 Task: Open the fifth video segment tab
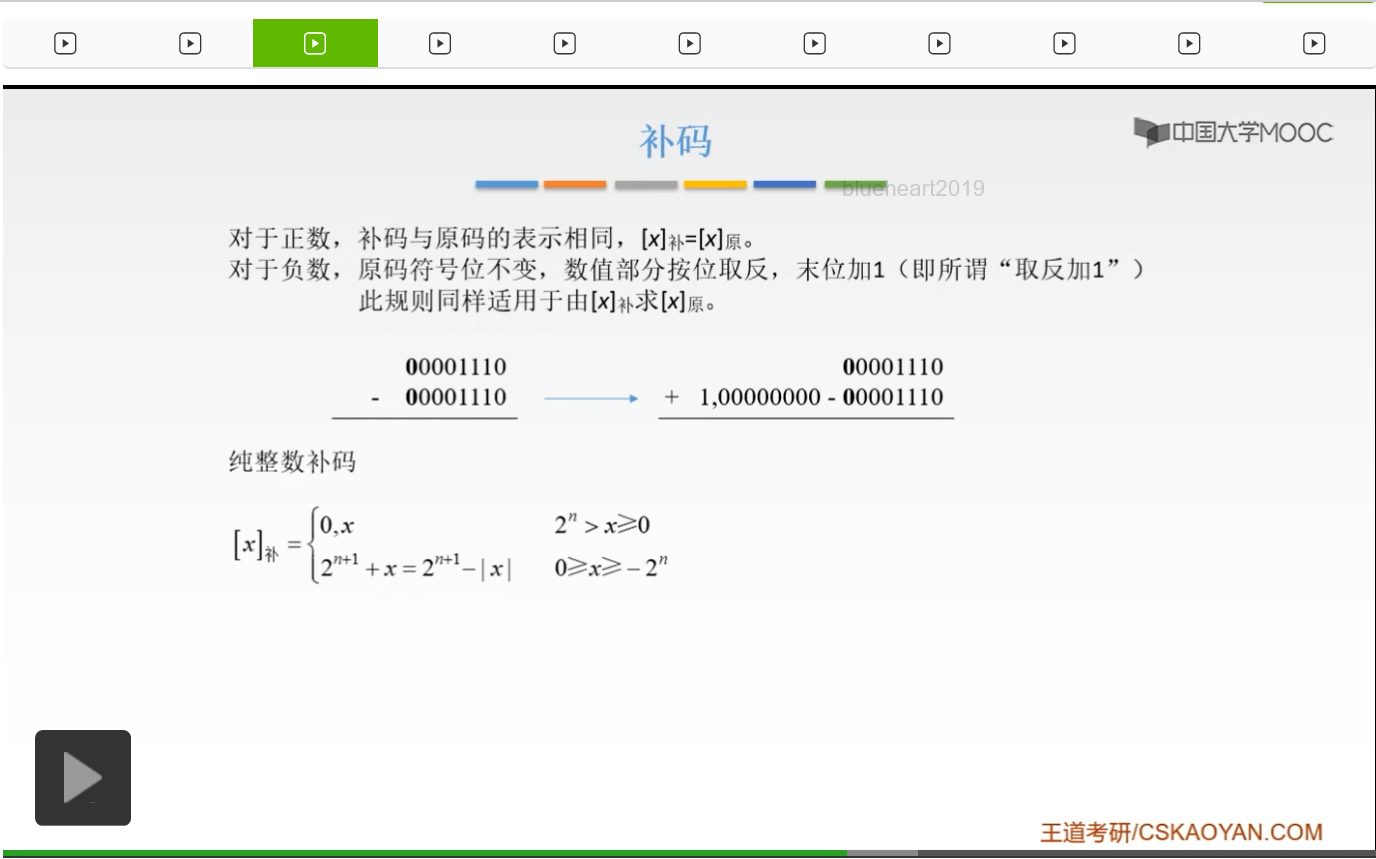pyautogui.click(x=565, y=44)
